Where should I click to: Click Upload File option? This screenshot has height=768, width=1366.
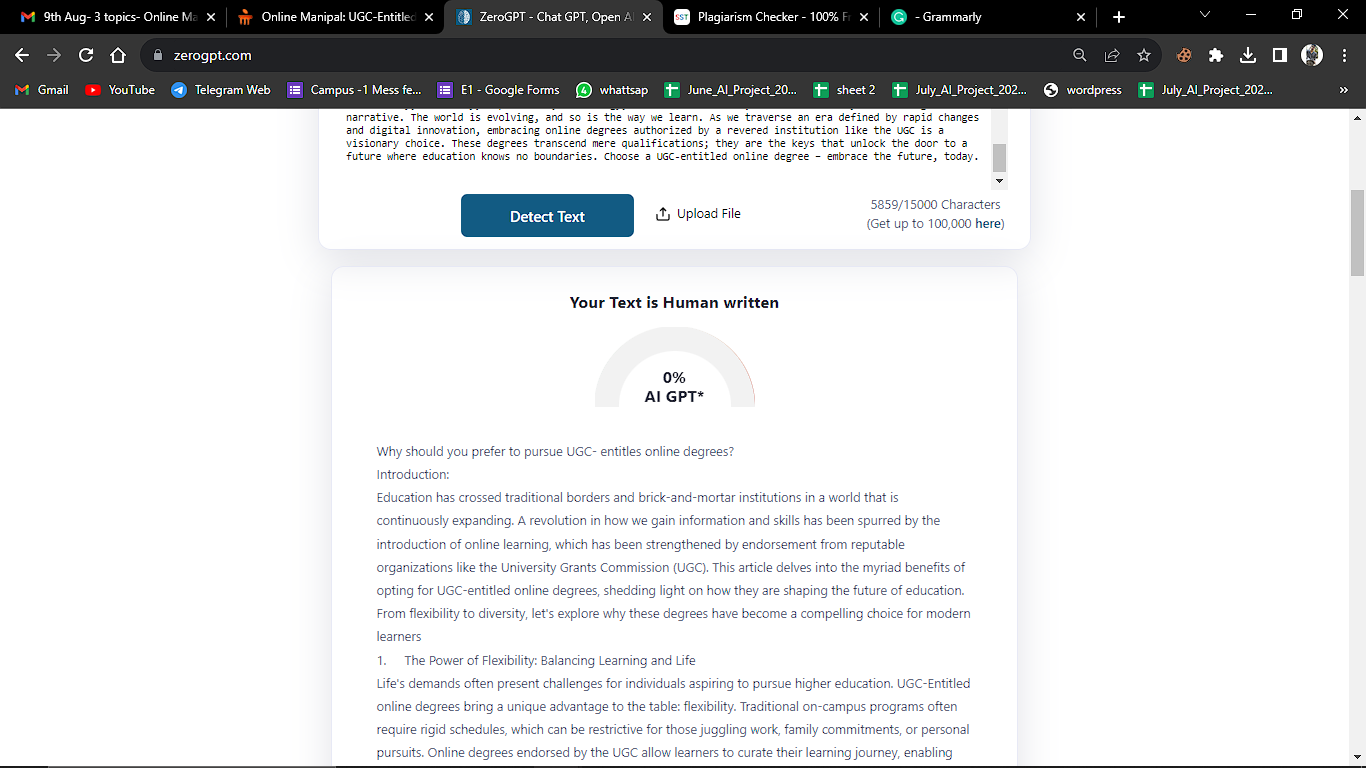698,213
